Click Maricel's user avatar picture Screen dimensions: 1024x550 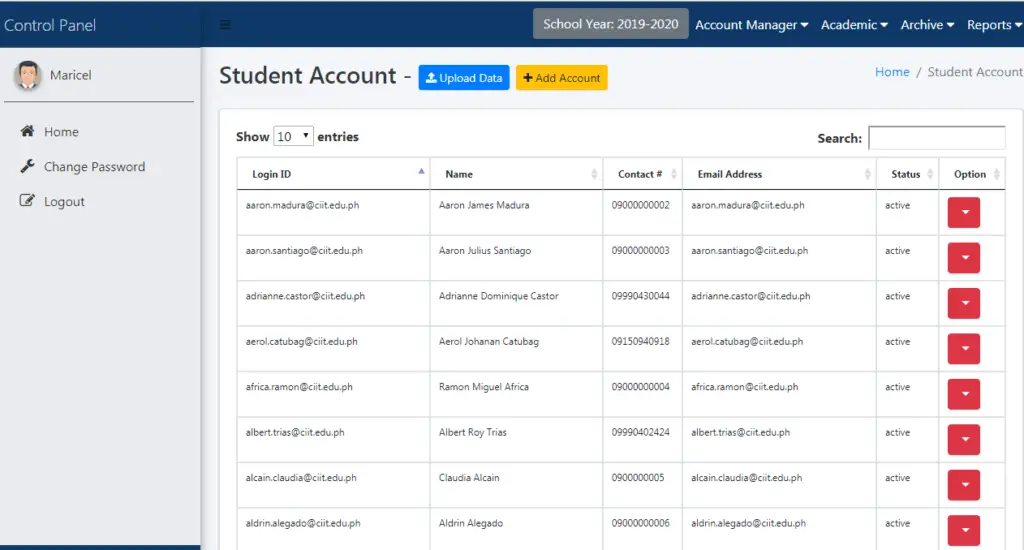(28, 75)
